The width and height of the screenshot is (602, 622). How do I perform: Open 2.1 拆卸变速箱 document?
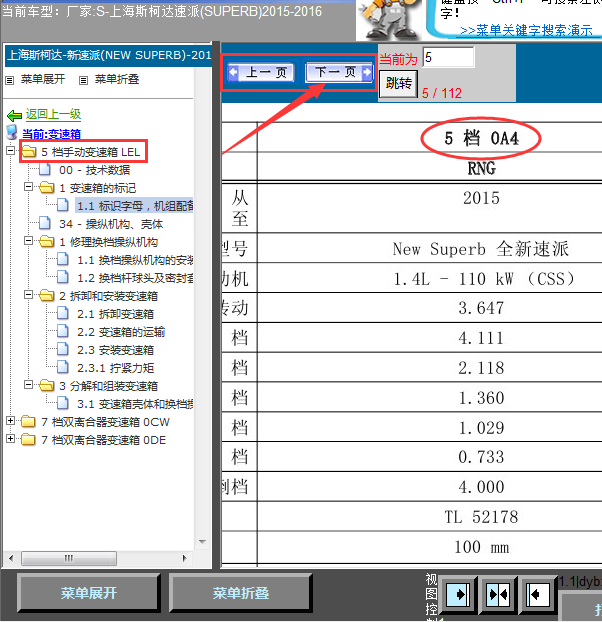pos(115,314)
